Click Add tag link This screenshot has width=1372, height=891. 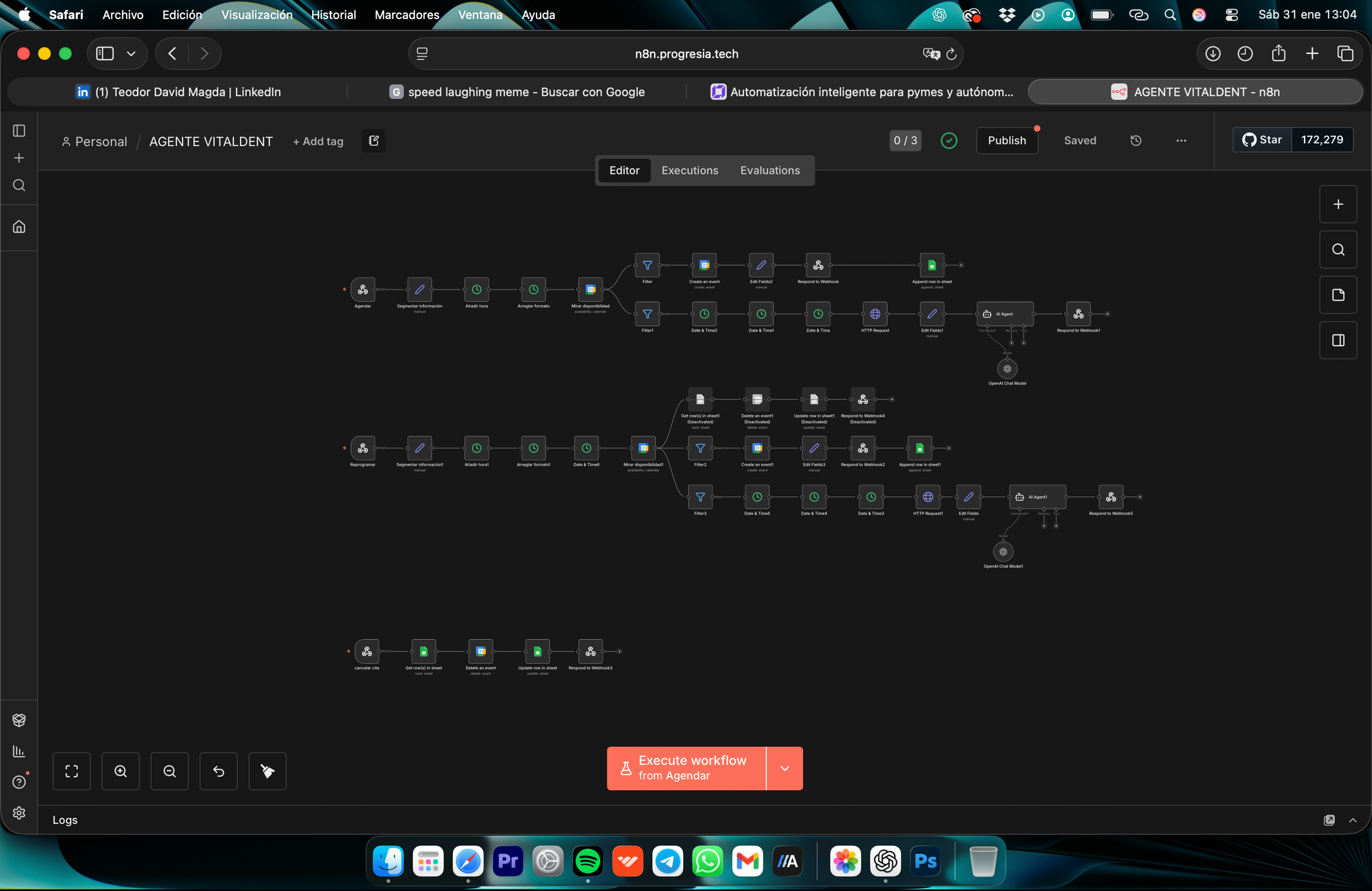click(x=318, y=141)
